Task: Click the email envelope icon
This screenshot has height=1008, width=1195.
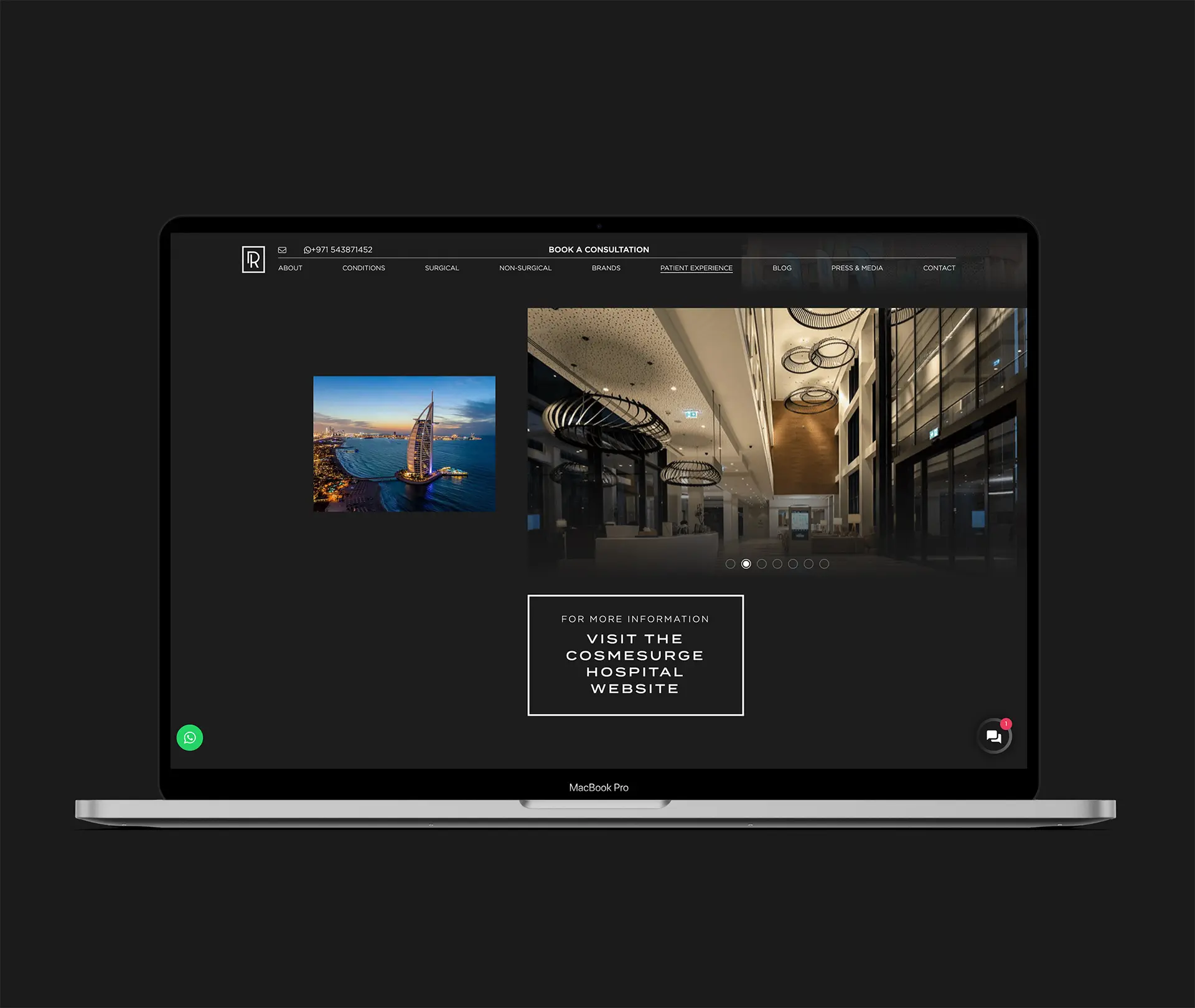Action: pyautogui.click(x=282, y=250)
